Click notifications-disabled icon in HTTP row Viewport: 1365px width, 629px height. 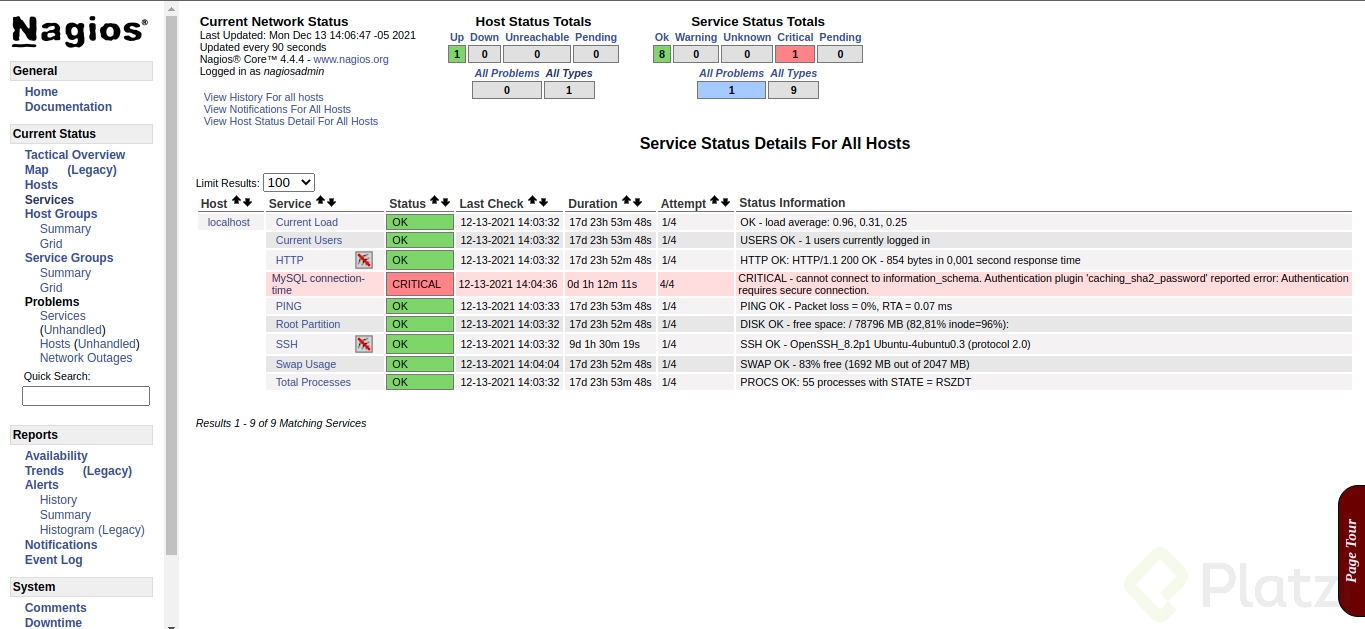pyautogui.click(x=364, y=260)
